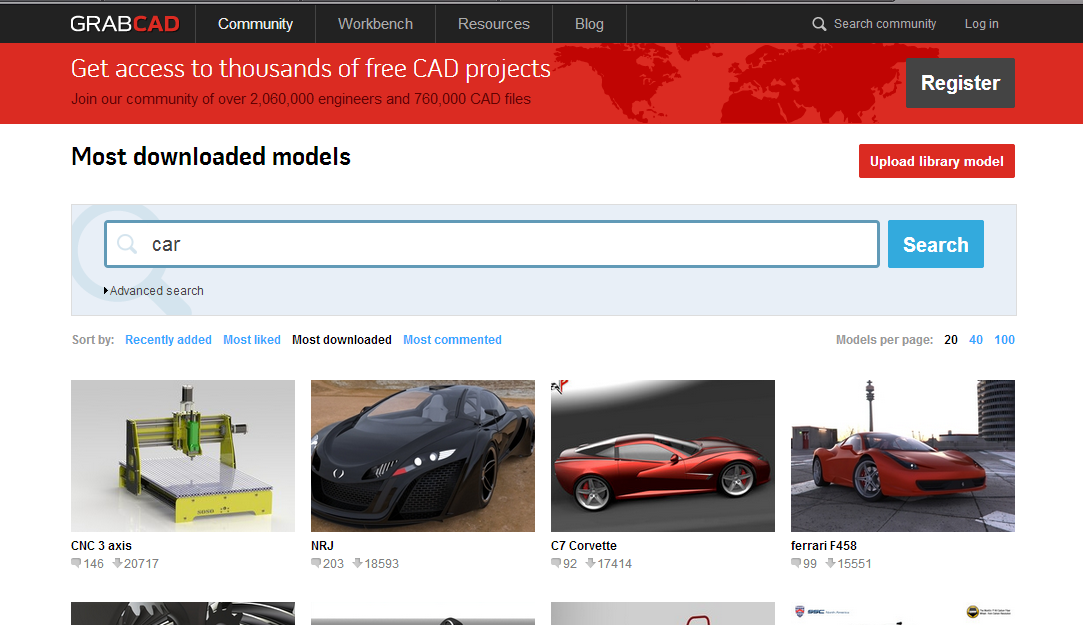Select the Most downloaded sort option
1083x625 pixels.
pos(342,340)
